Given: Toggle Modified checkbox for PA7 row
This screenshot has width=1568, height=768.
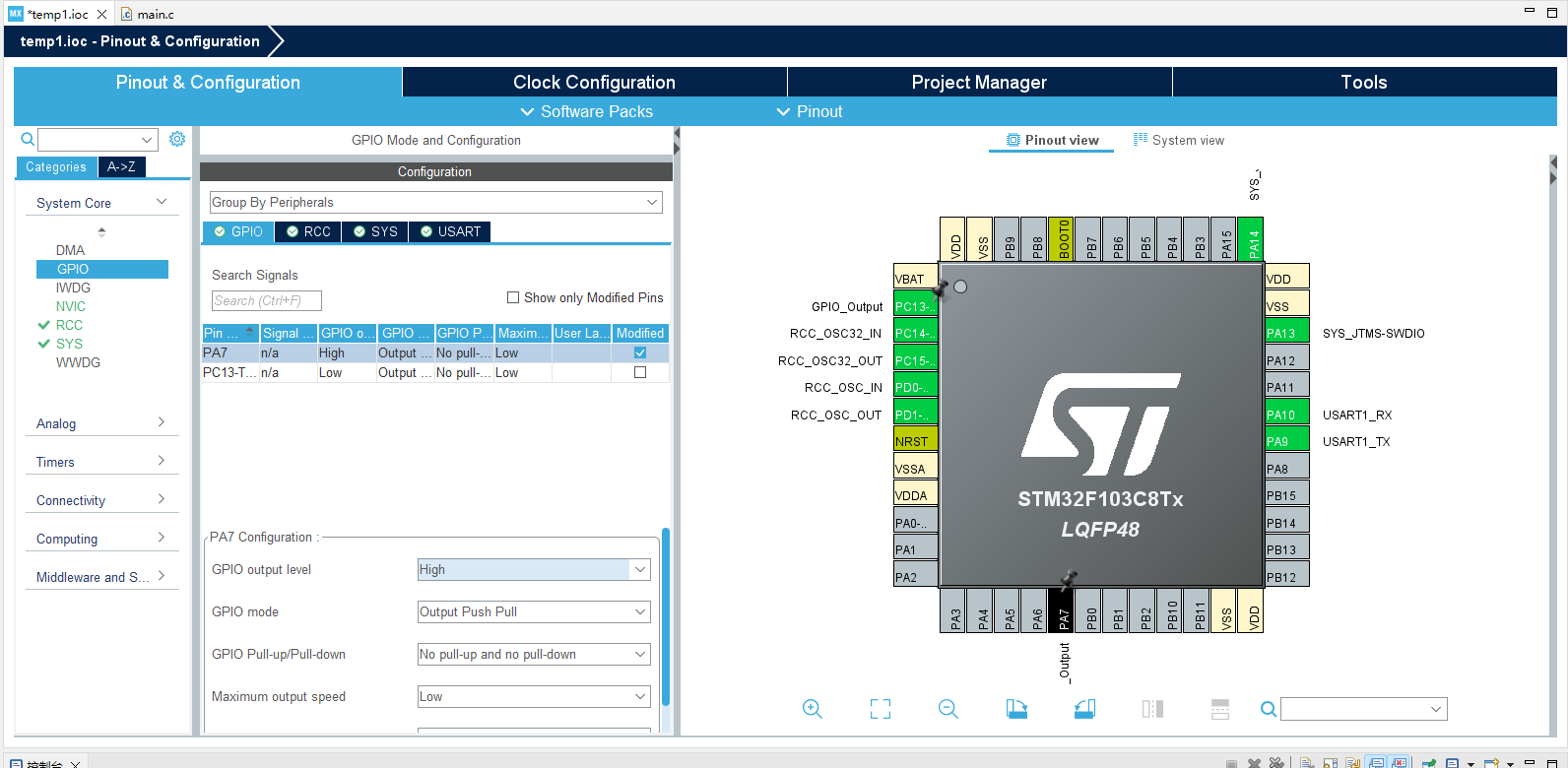Looking at the screenshot, I should [x=640, y=352].
